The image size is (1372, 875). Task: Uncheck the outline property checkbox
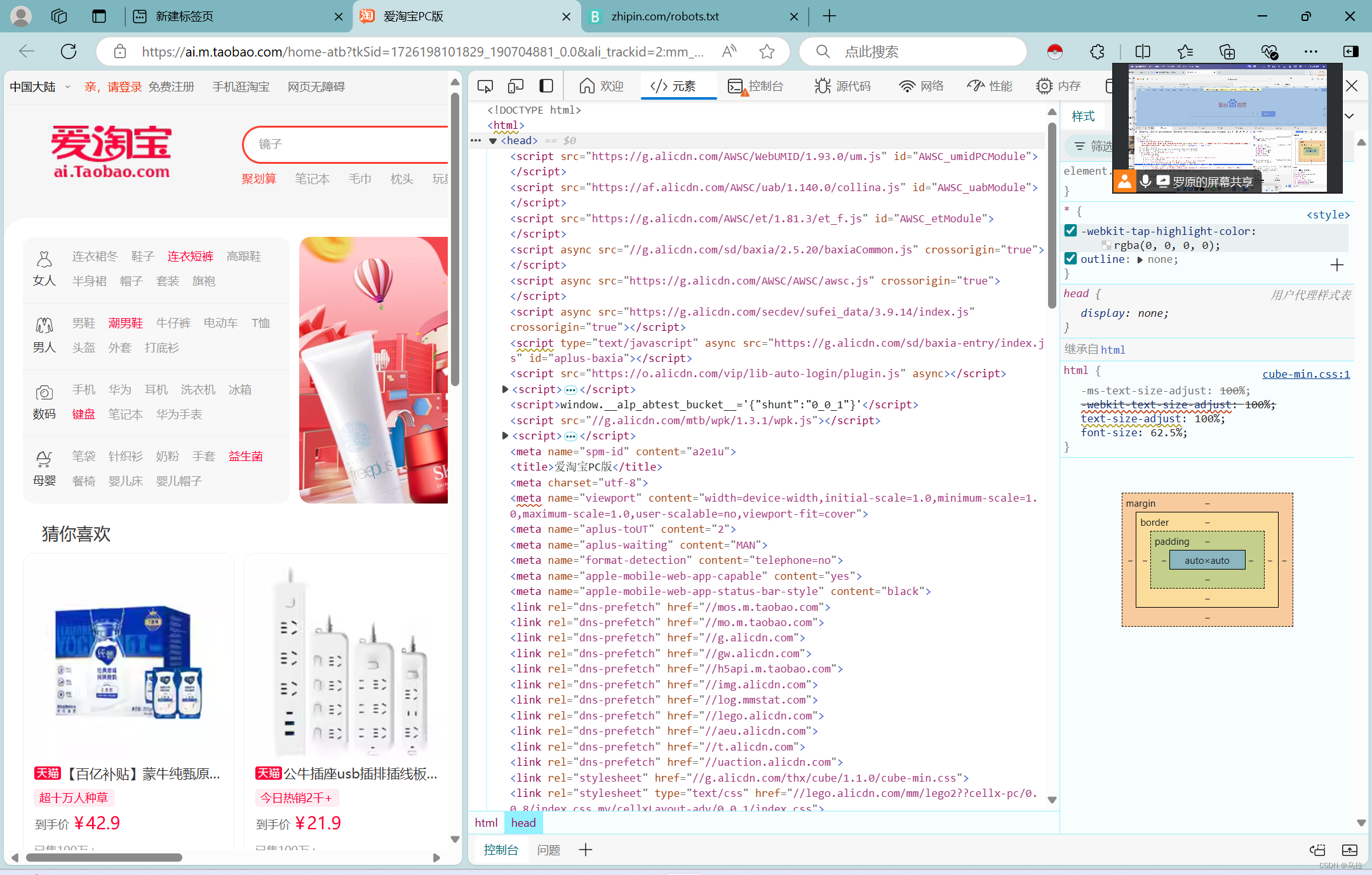1071,258
